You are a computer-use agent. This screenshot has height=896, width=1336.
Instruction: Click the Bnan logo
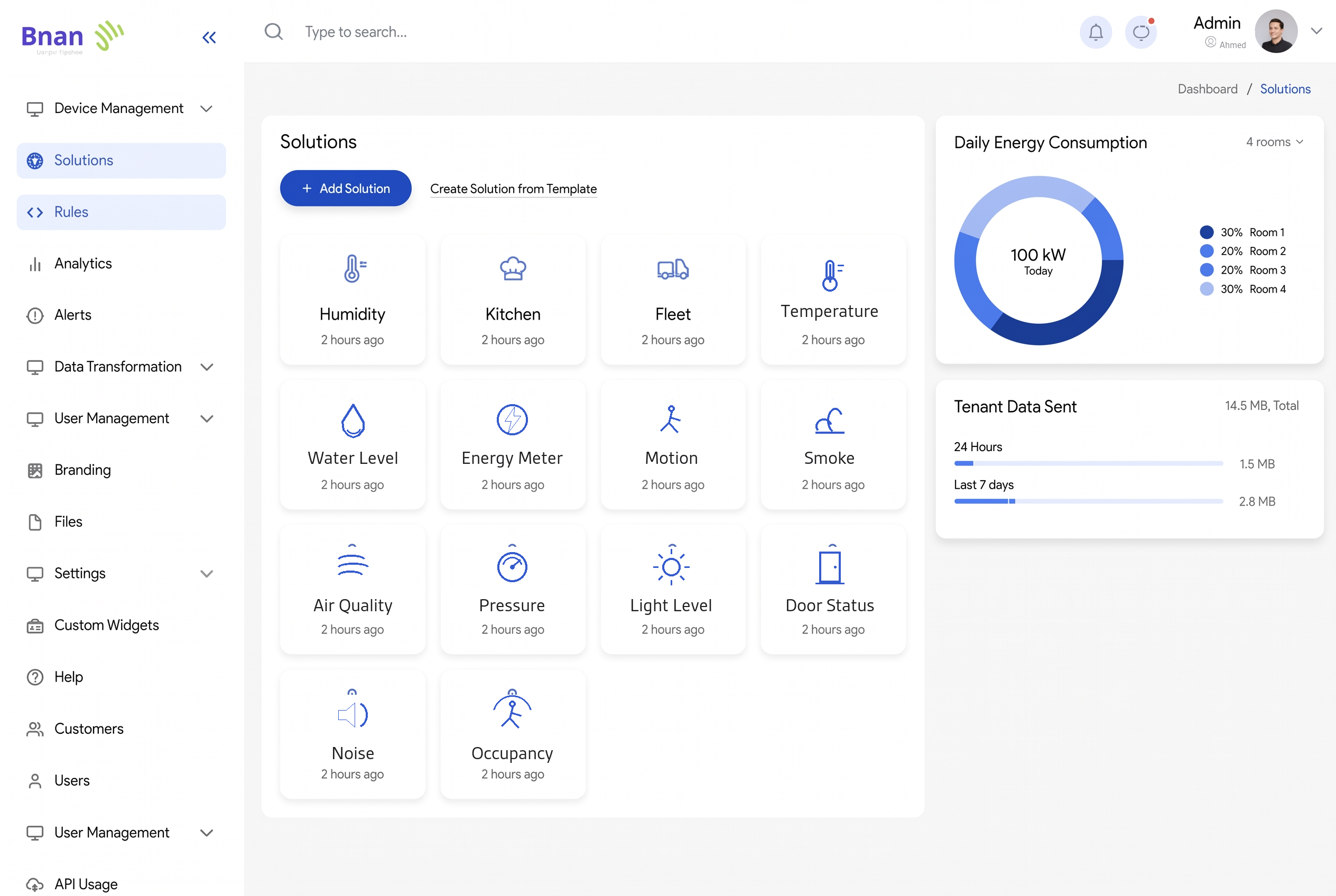click(72, 38)
